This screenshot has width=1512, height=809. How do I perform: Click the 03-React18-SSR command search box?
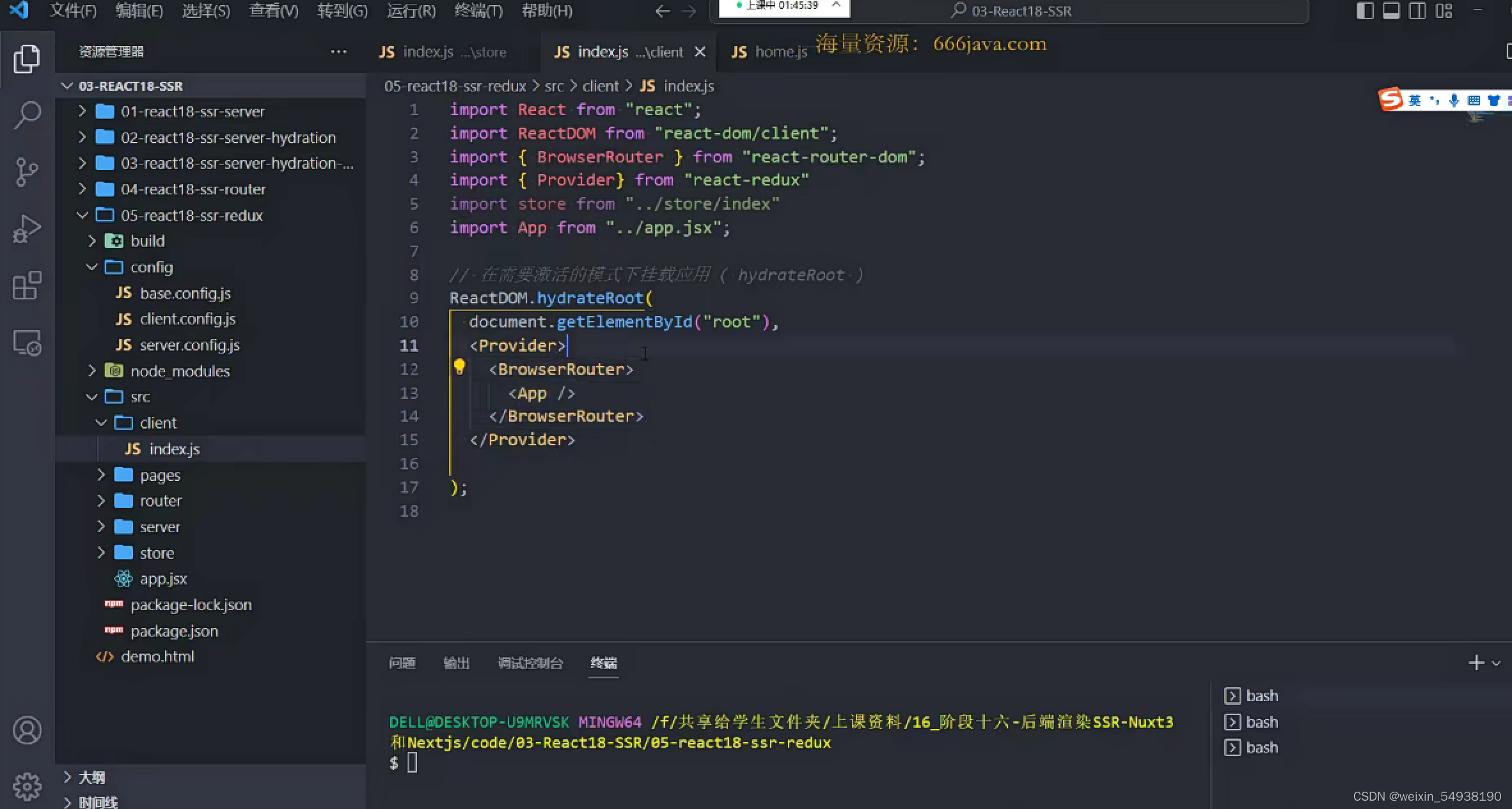[x=1009, y=11]
